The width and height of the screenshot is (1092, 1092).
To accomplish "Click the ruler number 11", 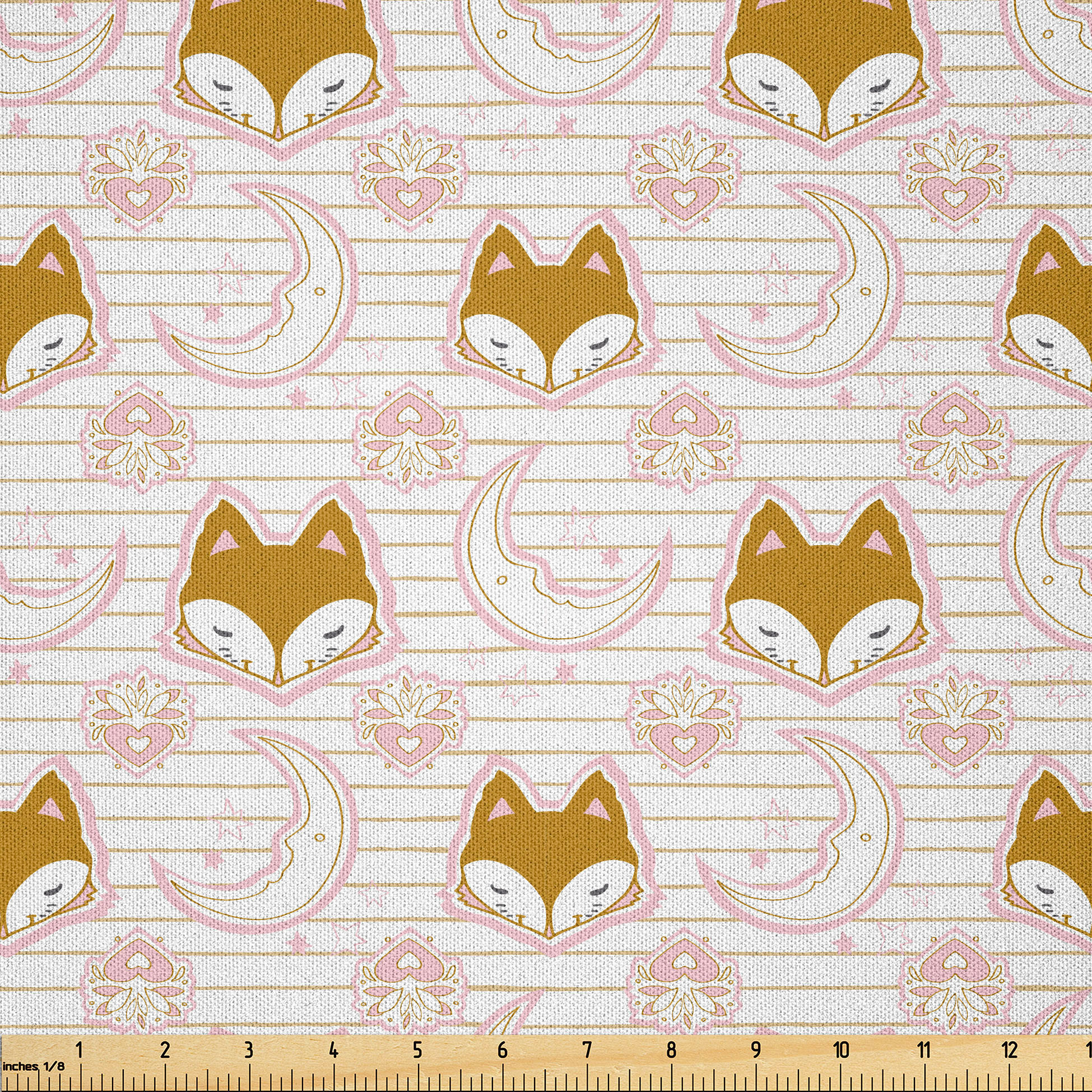I will click(x=924, y=1051).
